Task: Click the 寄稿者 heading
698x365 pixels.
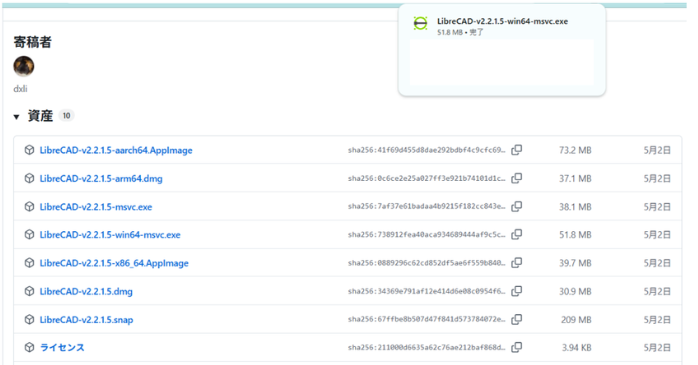Action: [x=32, y=42]
